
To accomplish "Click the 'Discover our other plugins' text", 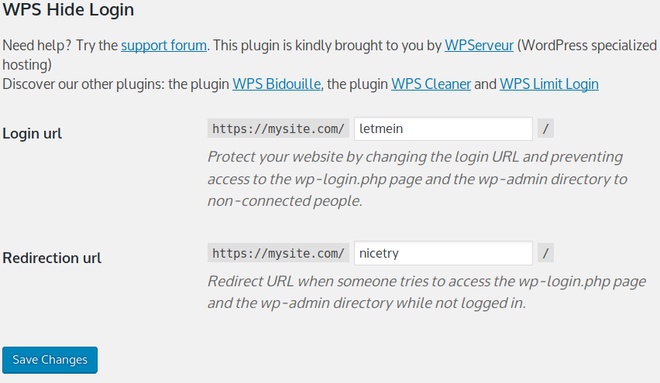I will (82, 84).
